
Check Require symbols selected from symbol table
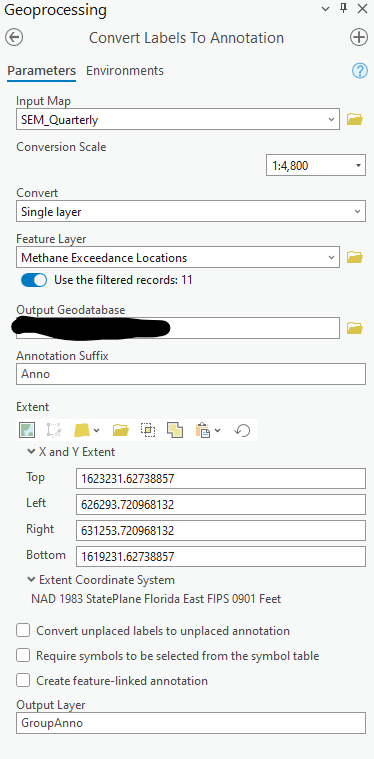pyautogui.click(x=23, y=656)
